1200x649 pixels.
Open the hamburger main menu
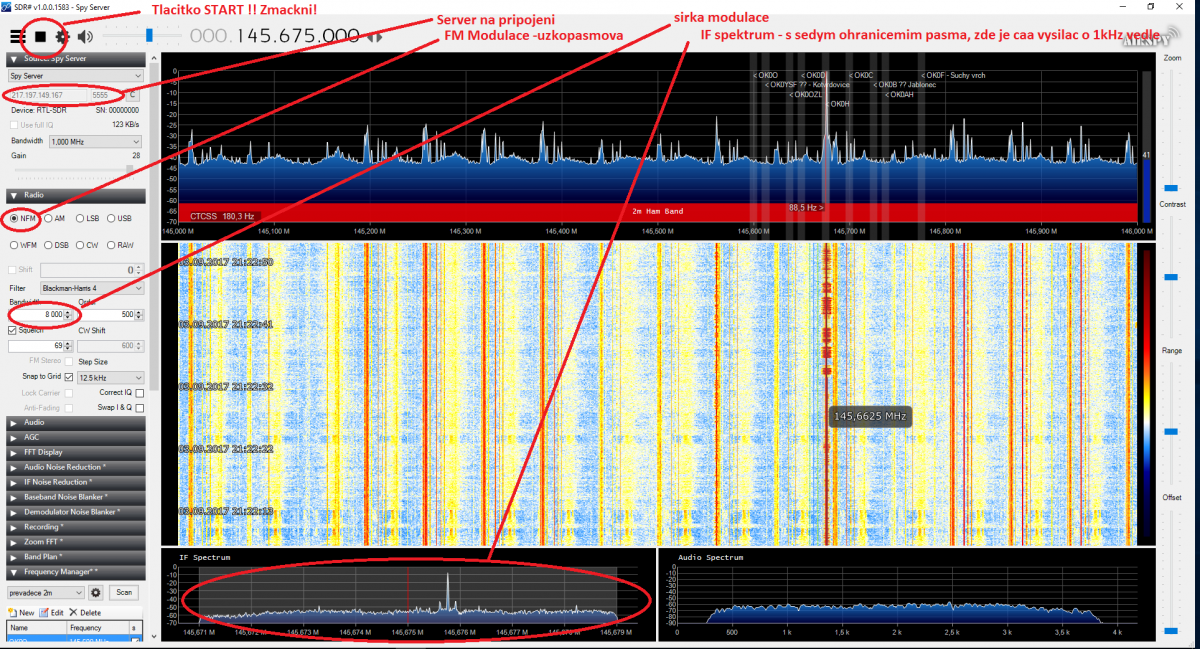(17, 36)
